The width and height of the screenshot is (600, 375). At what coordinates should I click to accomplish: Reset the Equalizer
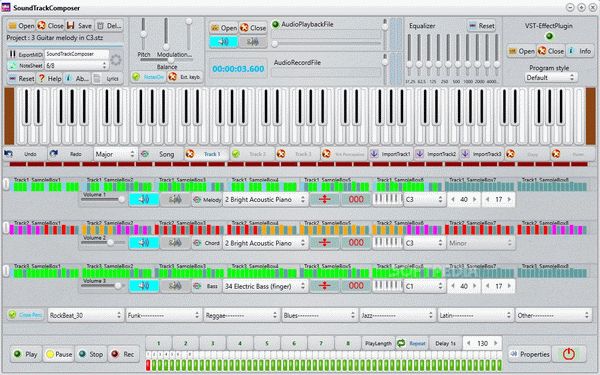(x=481, y=26)
